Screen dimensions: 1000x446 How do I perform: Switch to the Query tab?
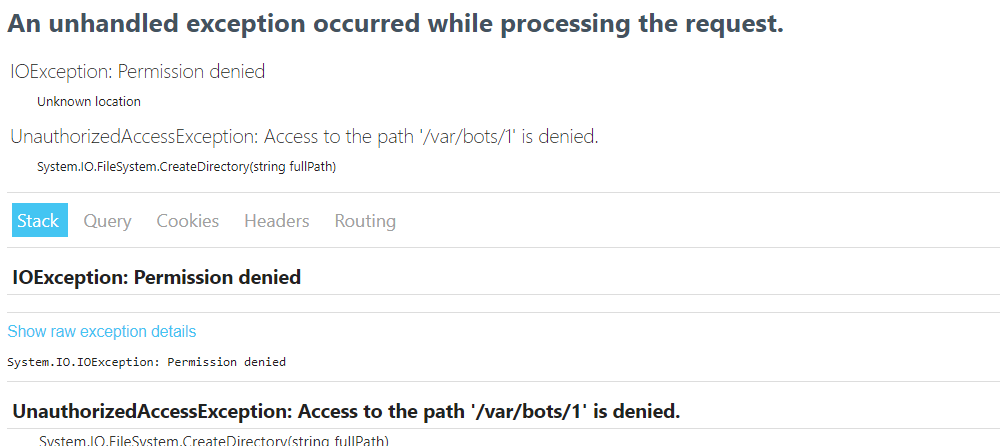[107, 221]
